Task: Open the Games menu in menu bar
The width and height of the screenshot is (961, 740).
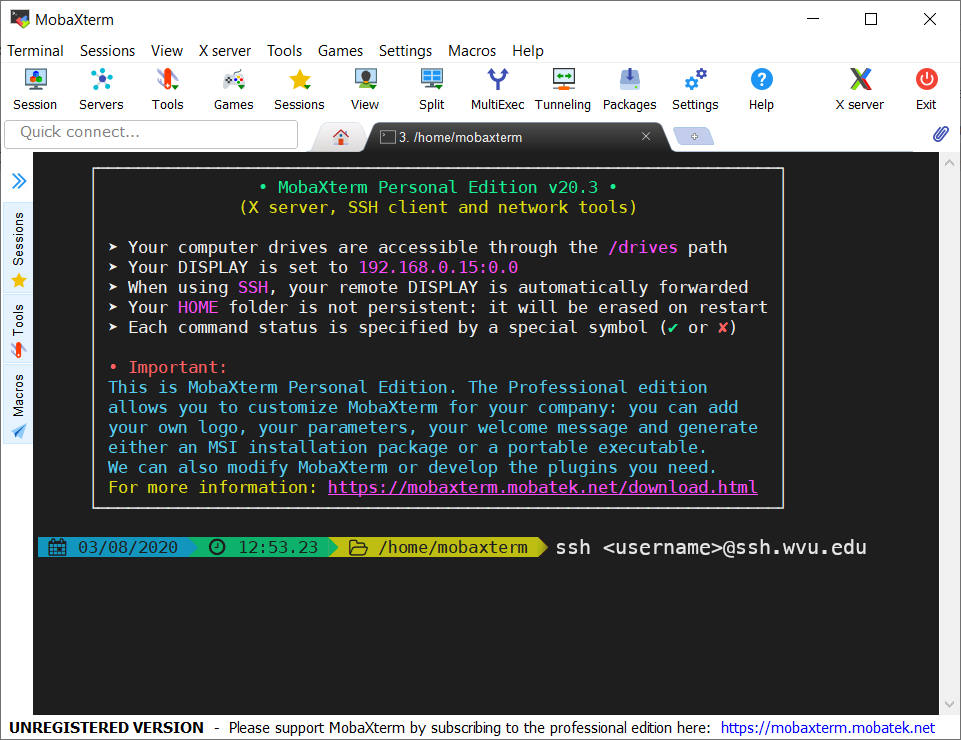Action: click(340, 51)
